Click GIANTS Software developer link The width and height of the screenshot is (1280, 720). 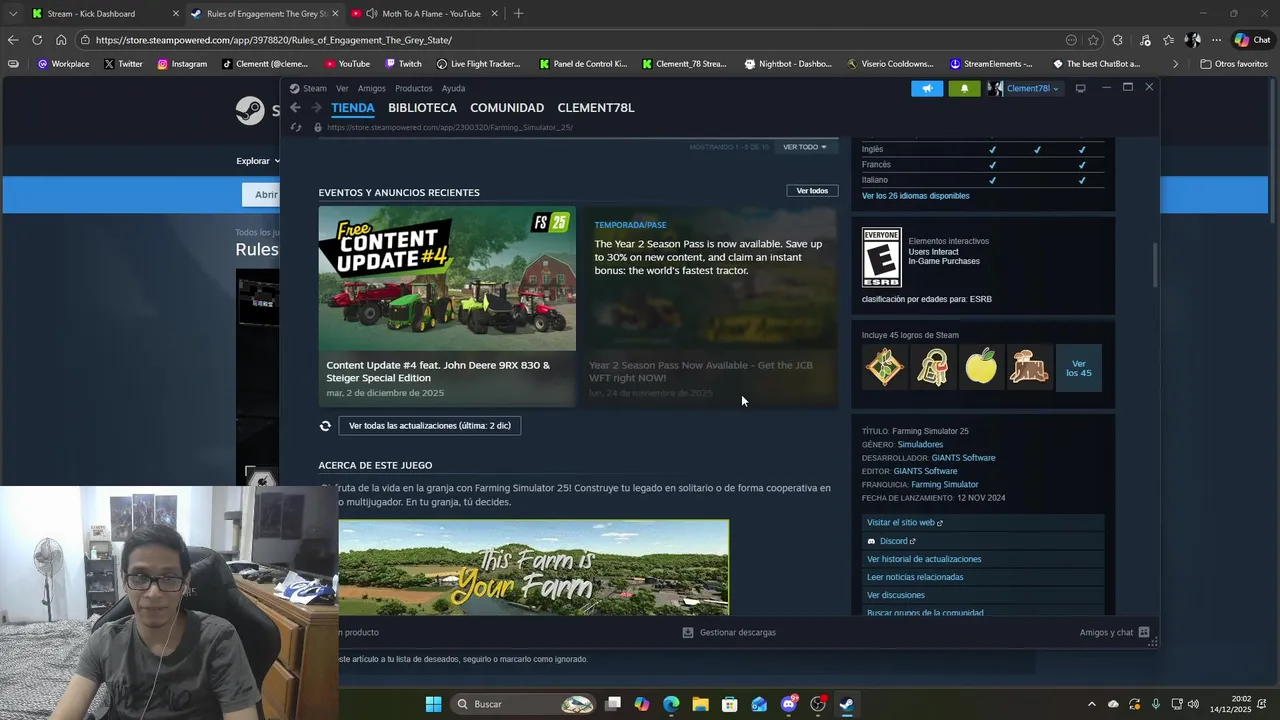tap(963, 458)
